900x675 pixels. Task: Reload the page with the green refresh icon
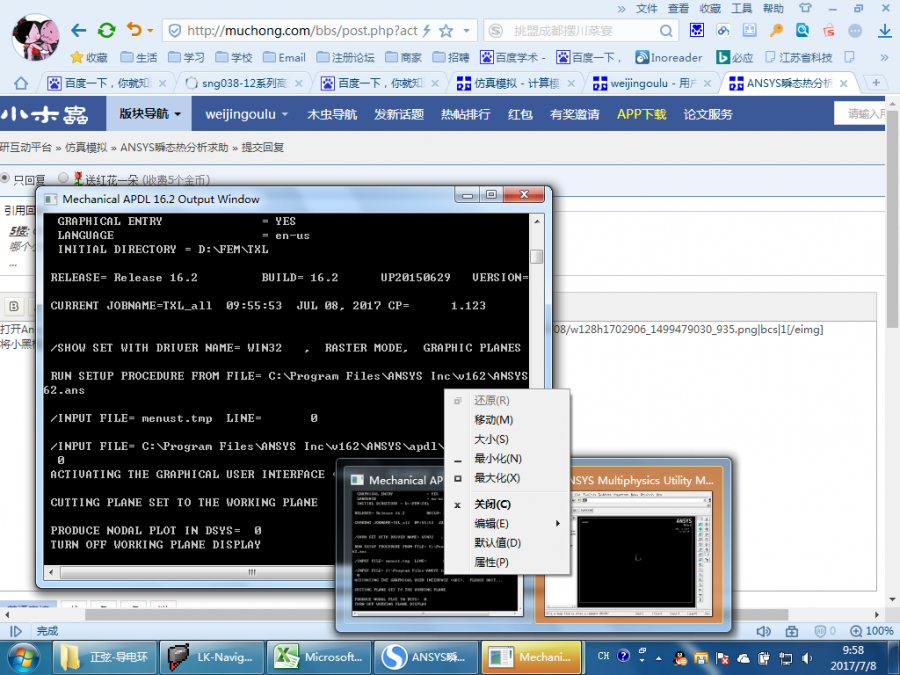(x=106, y=30)
